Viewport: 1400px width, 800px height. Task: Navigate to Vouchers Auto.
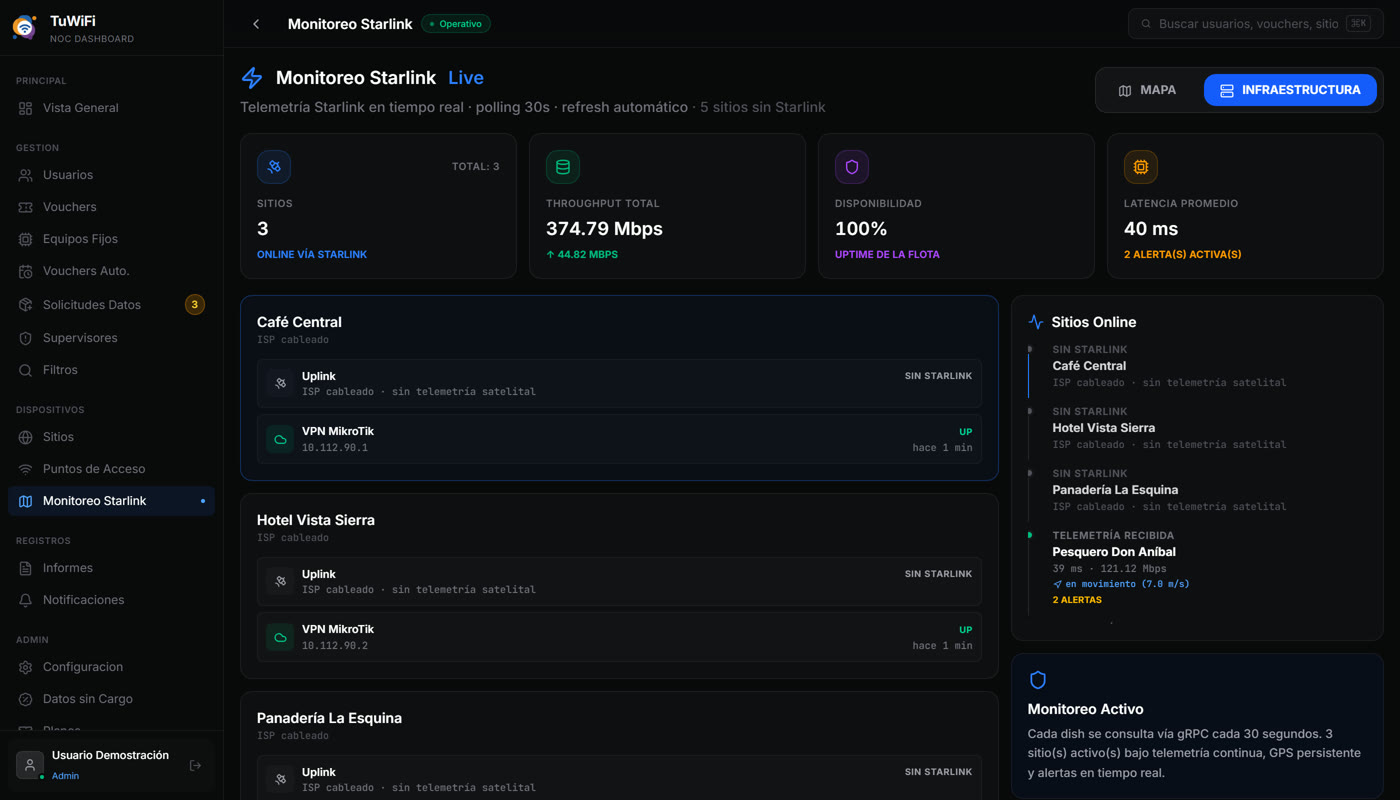pos(111,271)
